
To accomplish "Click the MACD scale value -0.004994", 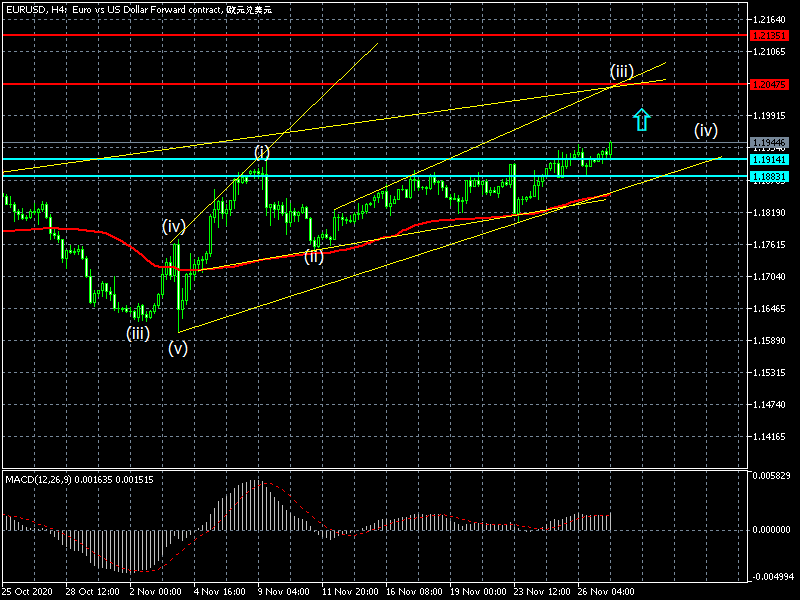I will [773, 577].
